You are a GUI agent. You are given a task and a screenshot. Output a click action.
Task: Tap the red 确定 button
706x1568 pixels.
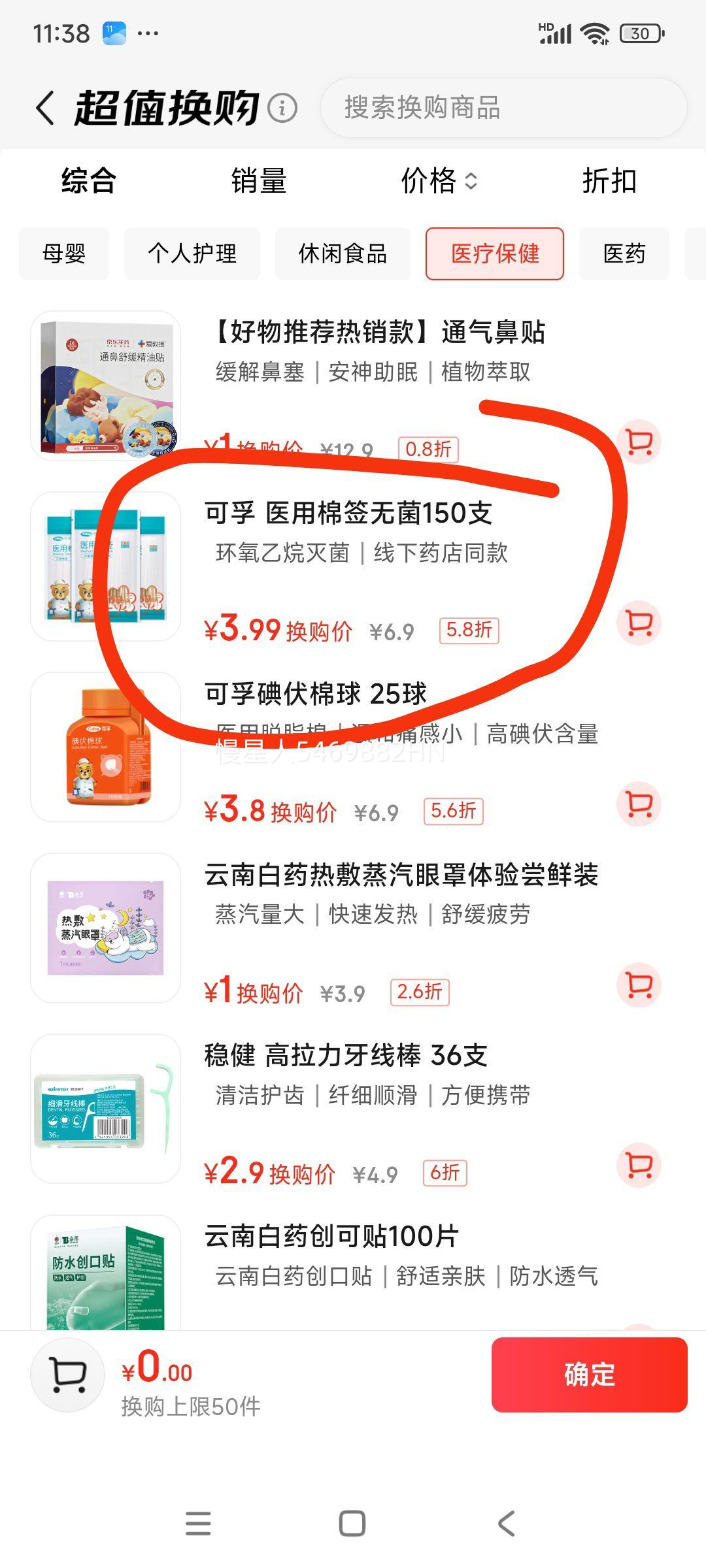click(590, 1375)
